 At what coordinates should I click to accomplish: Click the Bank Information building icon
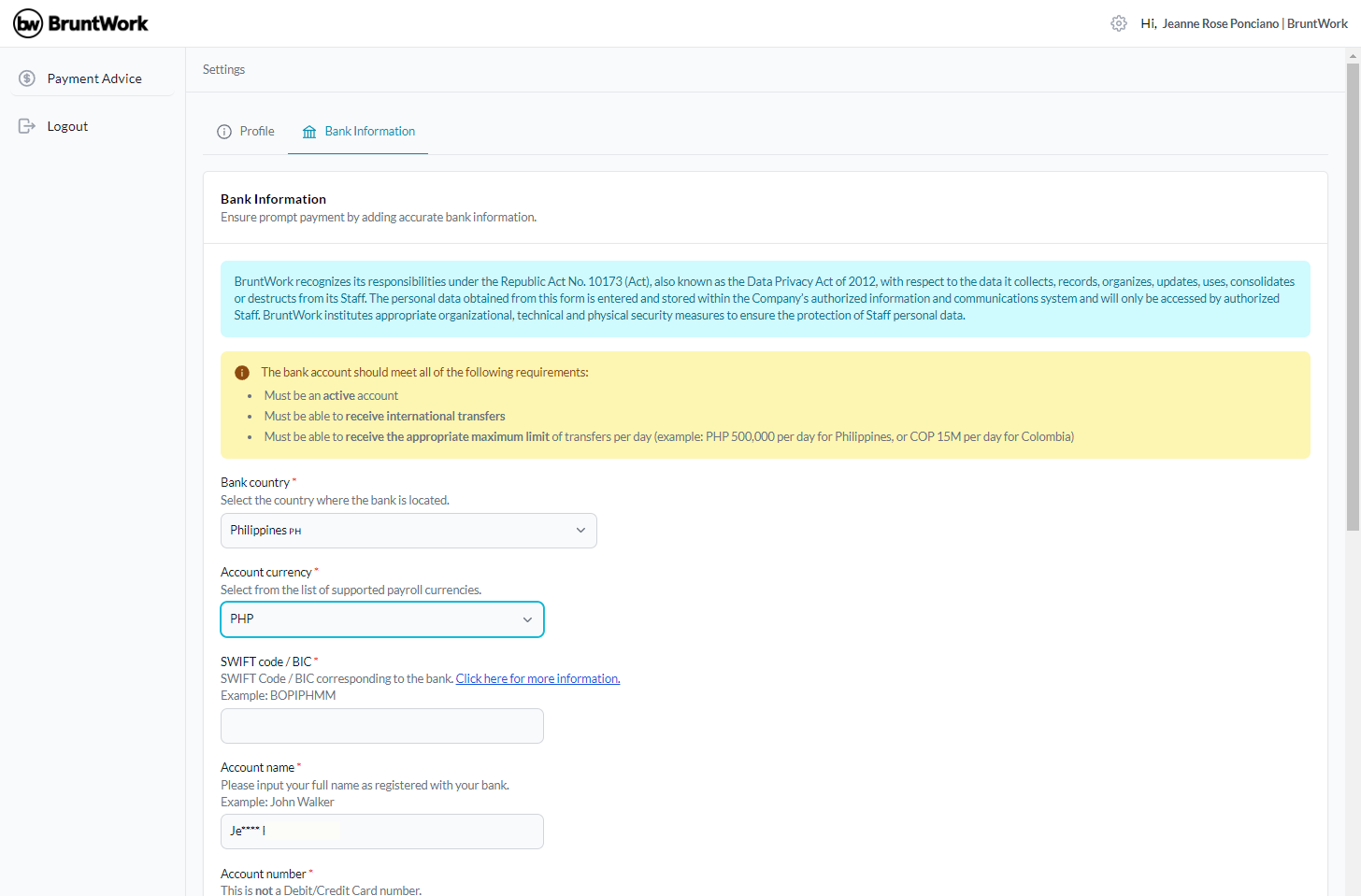point(309,132)
